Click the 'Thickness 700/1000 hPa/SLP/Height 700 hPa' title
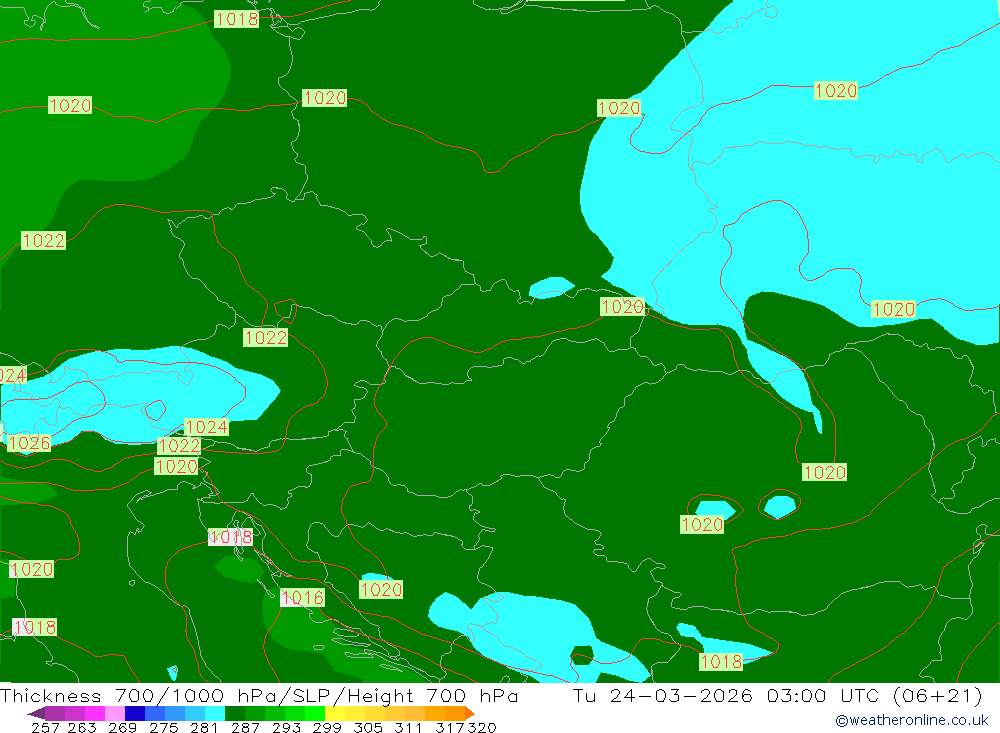1000x733 pixels. [259, 695]
